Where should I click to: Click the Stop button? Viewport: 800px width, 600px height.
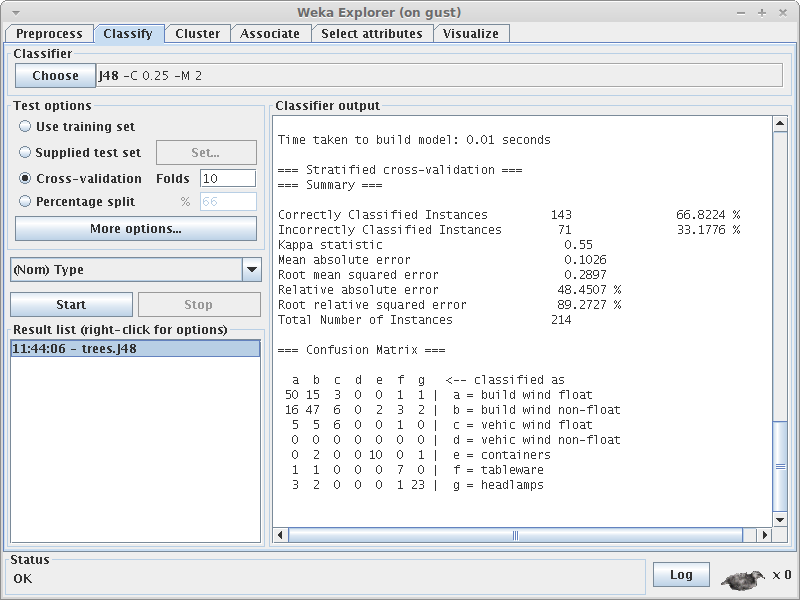coord(199,305)
